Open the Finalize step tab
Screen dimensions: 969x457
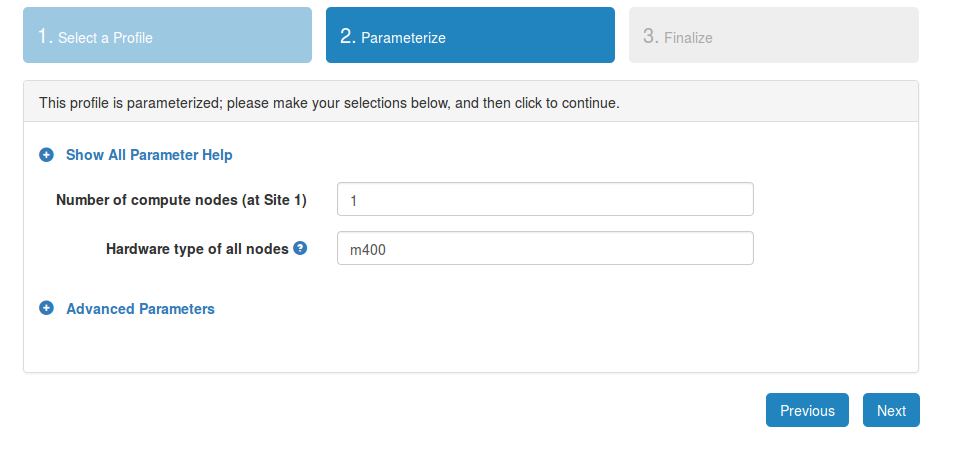[774, 35]
